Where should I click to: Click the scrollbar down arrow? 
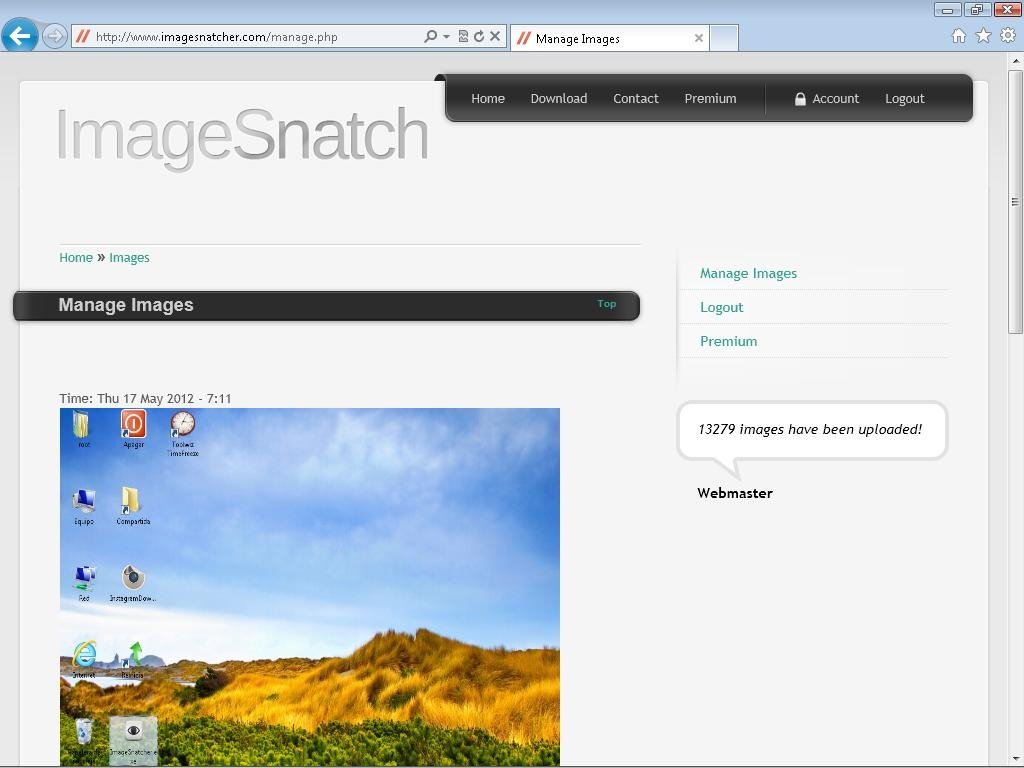[1015, 759]
